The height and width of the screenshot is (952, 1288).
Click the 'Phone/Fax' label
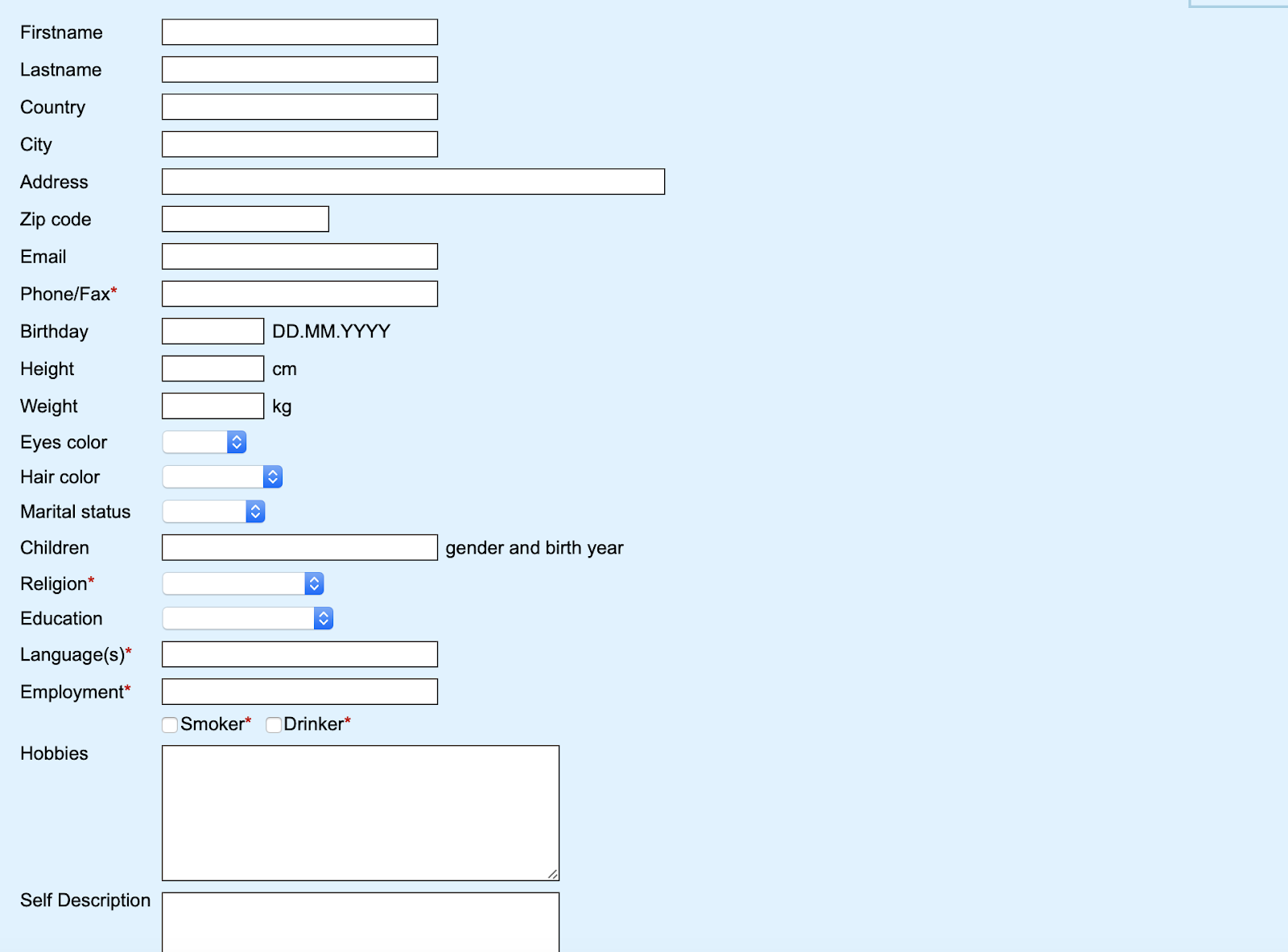click(x=65, y=294)
